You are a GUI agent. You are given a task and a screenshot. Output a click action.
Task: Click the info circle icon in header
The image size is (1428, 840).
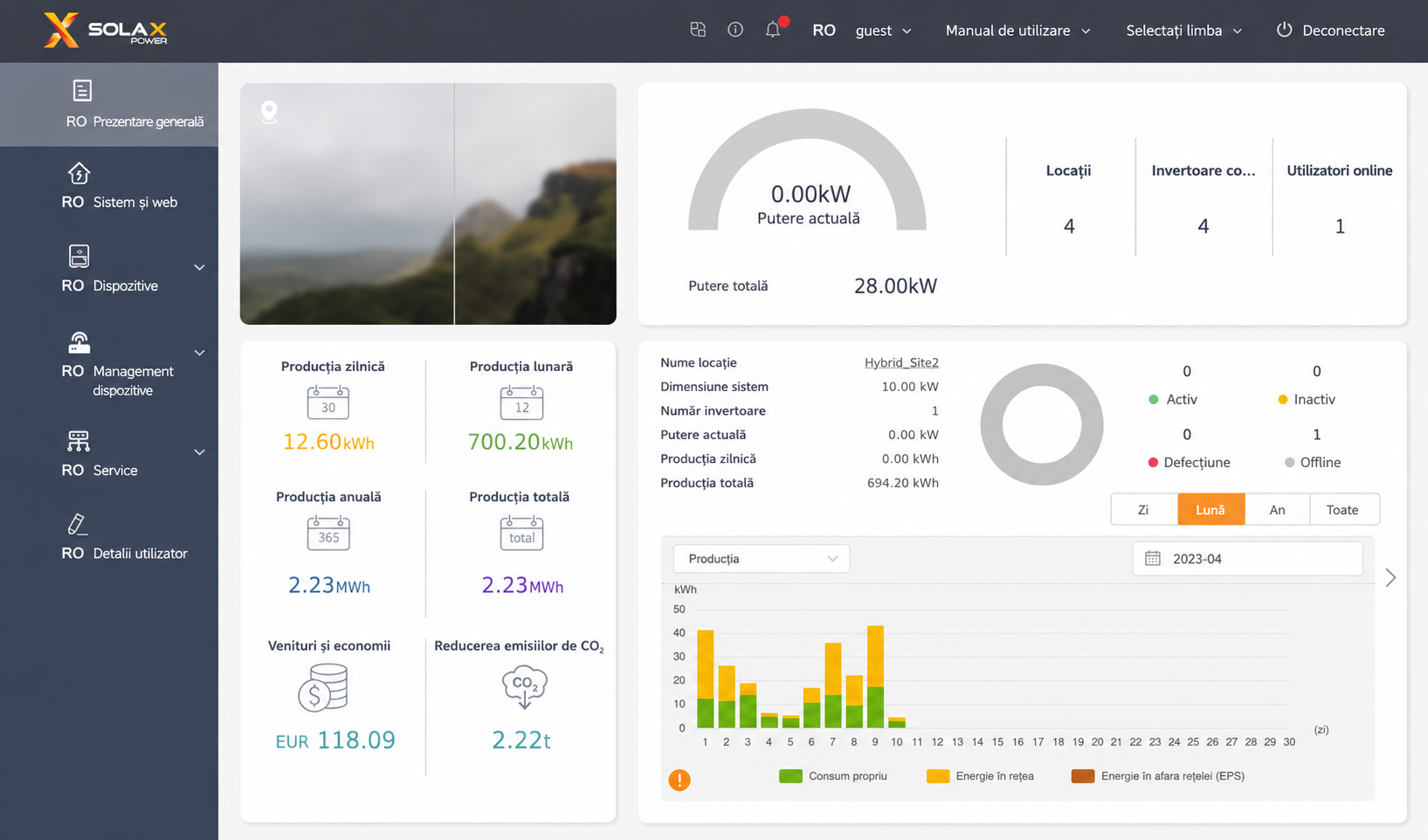(x=735, y=30)
